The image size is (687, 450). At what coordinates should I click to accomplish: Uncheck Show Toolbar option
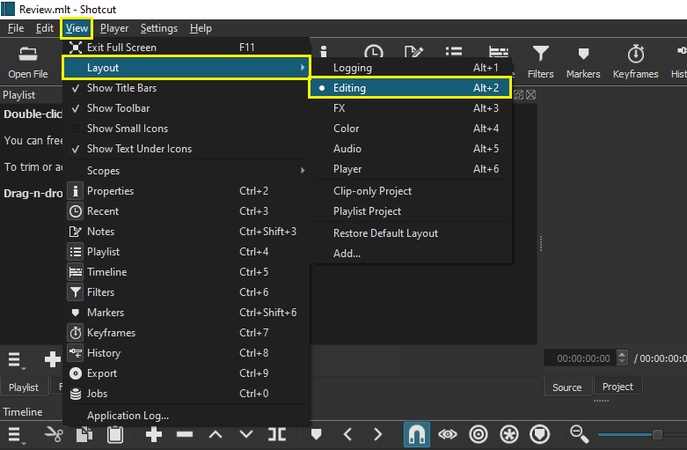pos(187,108)
